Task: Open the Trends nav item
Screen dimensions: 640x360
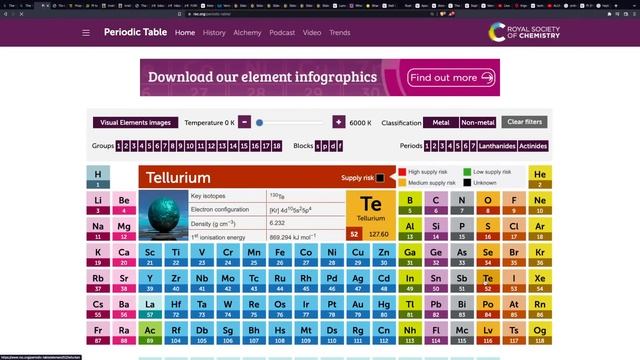Action: coord(340,33)
